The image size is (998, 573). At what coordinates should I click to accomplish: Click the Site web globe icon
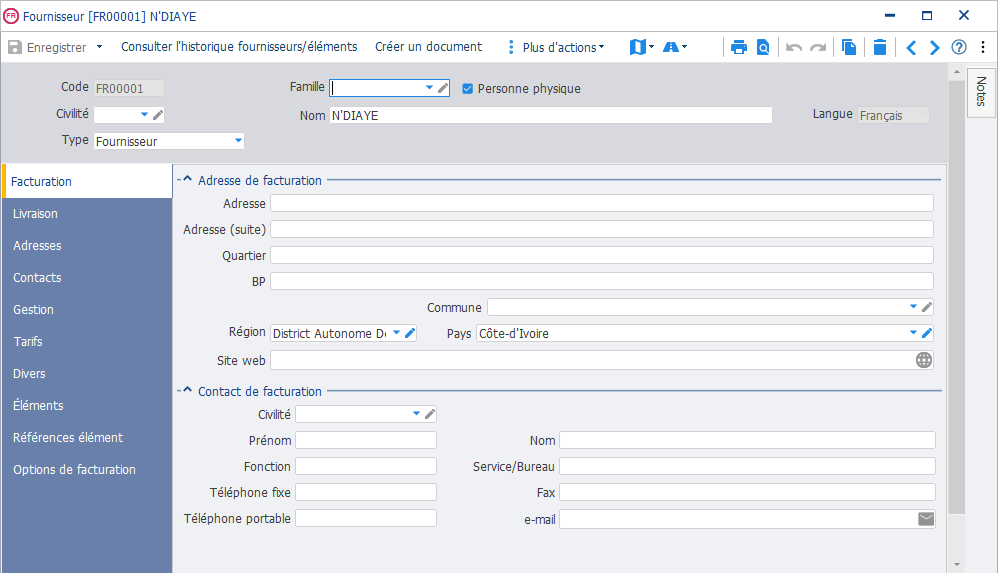924,360
